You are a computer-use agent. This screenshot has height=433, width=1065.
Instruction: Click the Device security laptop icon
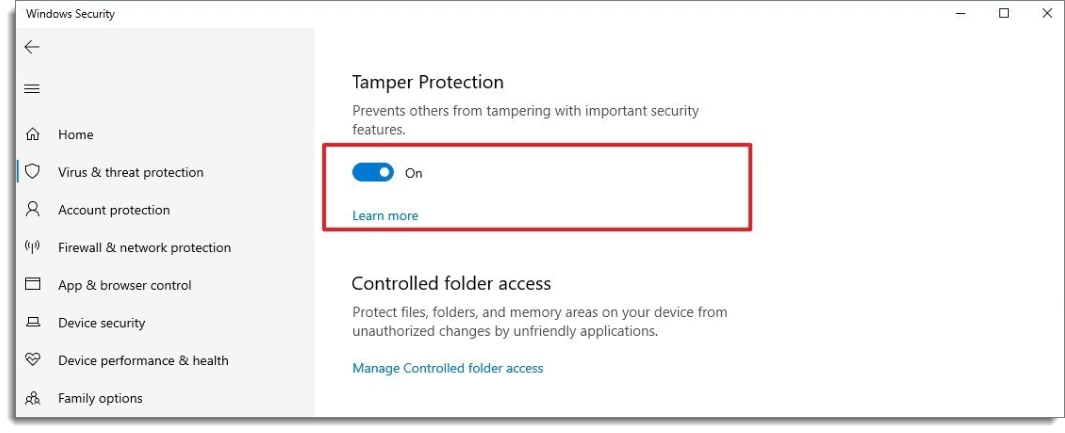pos(33,322)
